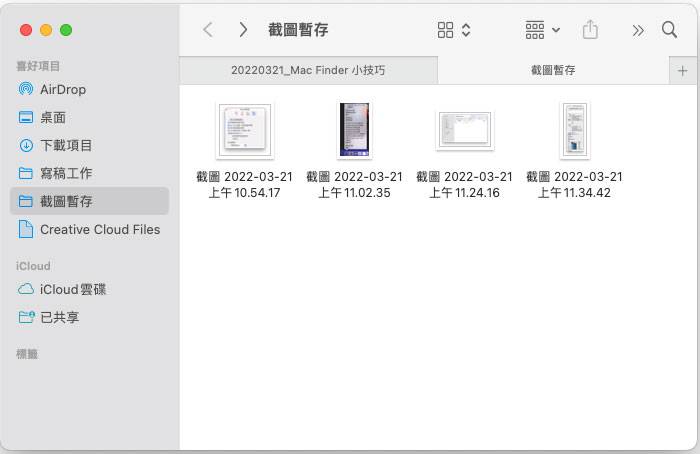
Task: Add a new tab with plus button
Action: tap(683, 70)
